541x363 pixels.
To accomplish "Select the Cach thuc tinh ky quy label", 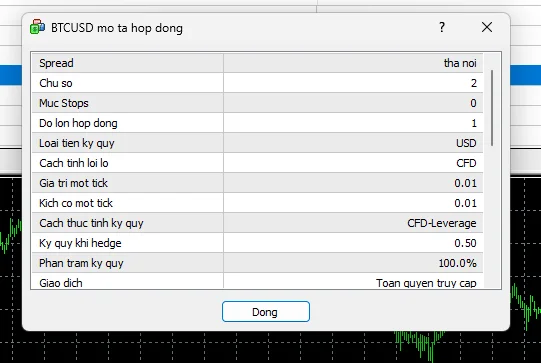I will pyautogui.click(x=91, y=223).
